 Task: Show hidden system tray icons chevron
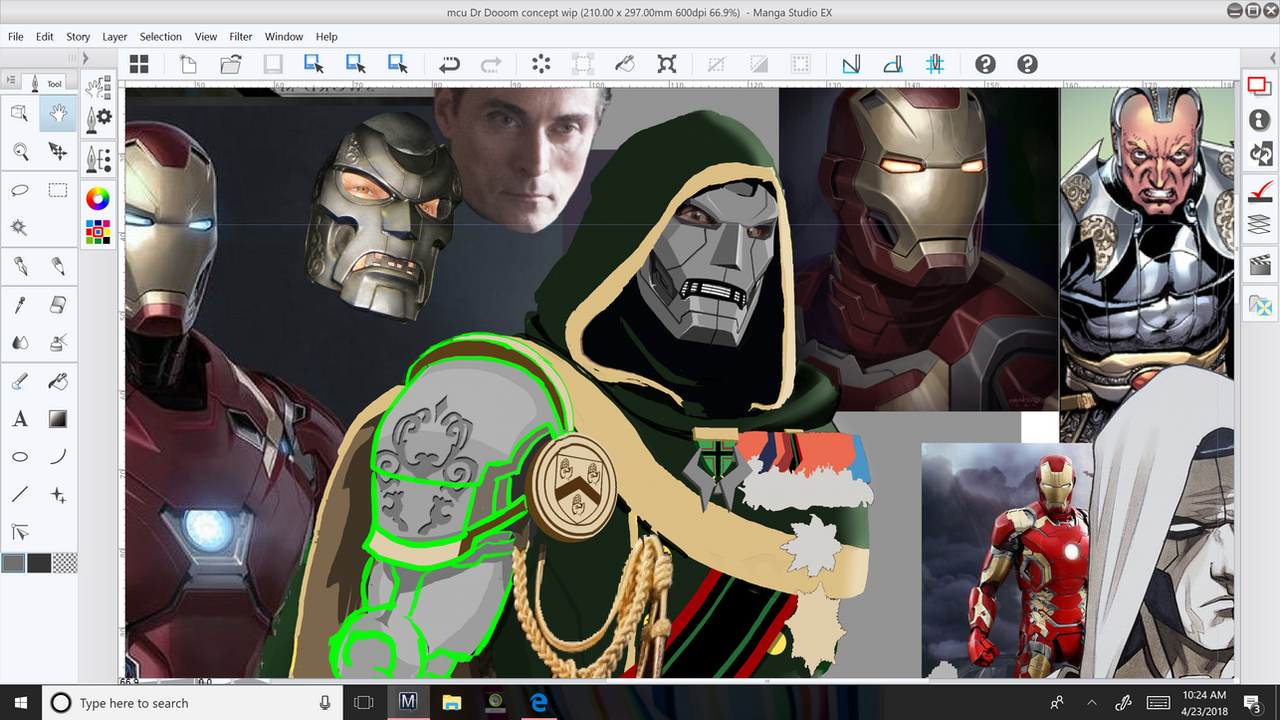point(1091,703)
